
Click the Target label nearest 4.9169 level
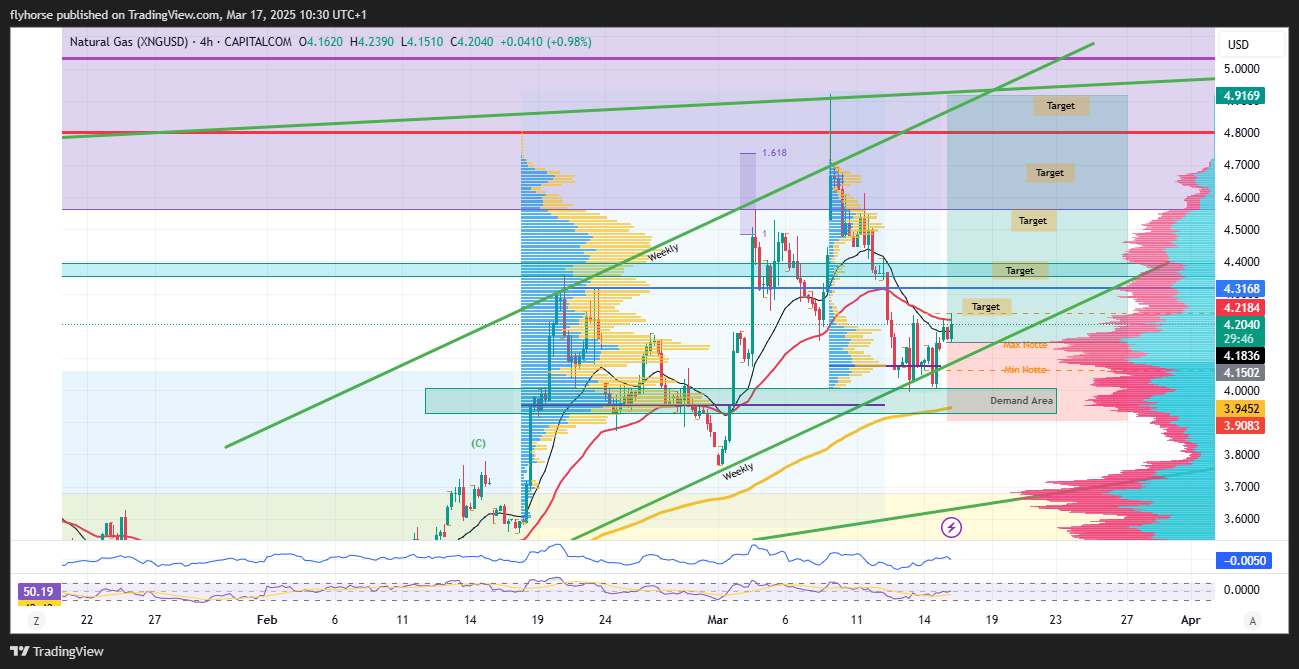coord(1061,105)
